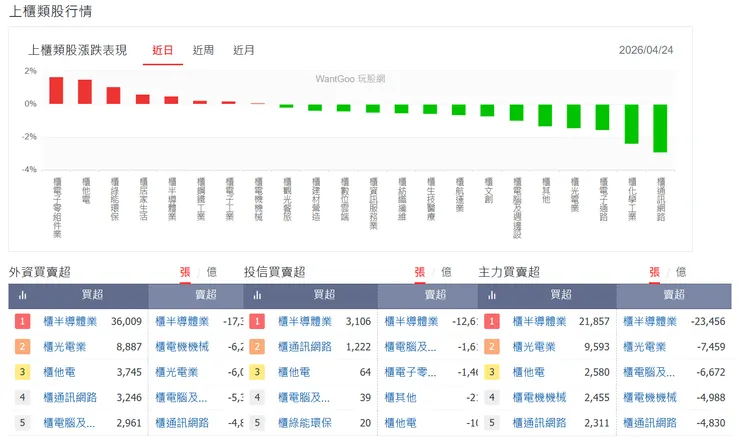Image resolution: width=740 pixels, height=439 pixels.
Task: Open 櫃通訊網路 in 投信 買超 column
Action: click(x=305, y=347)
